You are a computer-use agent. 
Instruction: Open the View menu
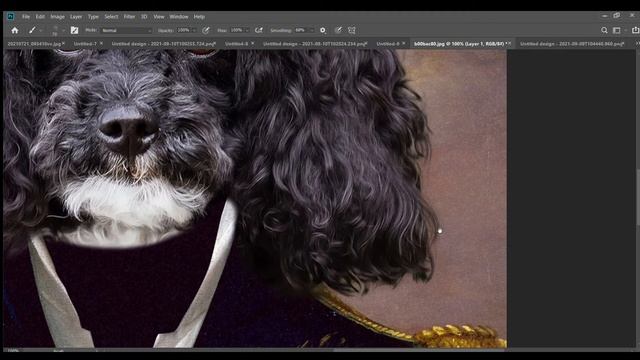click(159, 17)
